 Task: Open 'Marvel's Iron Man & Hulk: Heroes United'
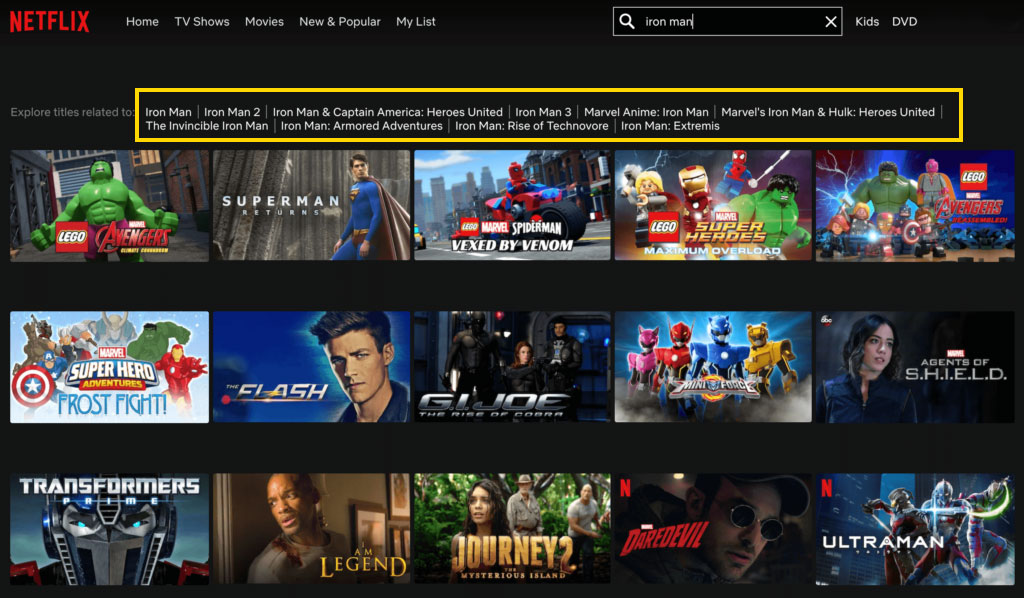click(828, 112)
